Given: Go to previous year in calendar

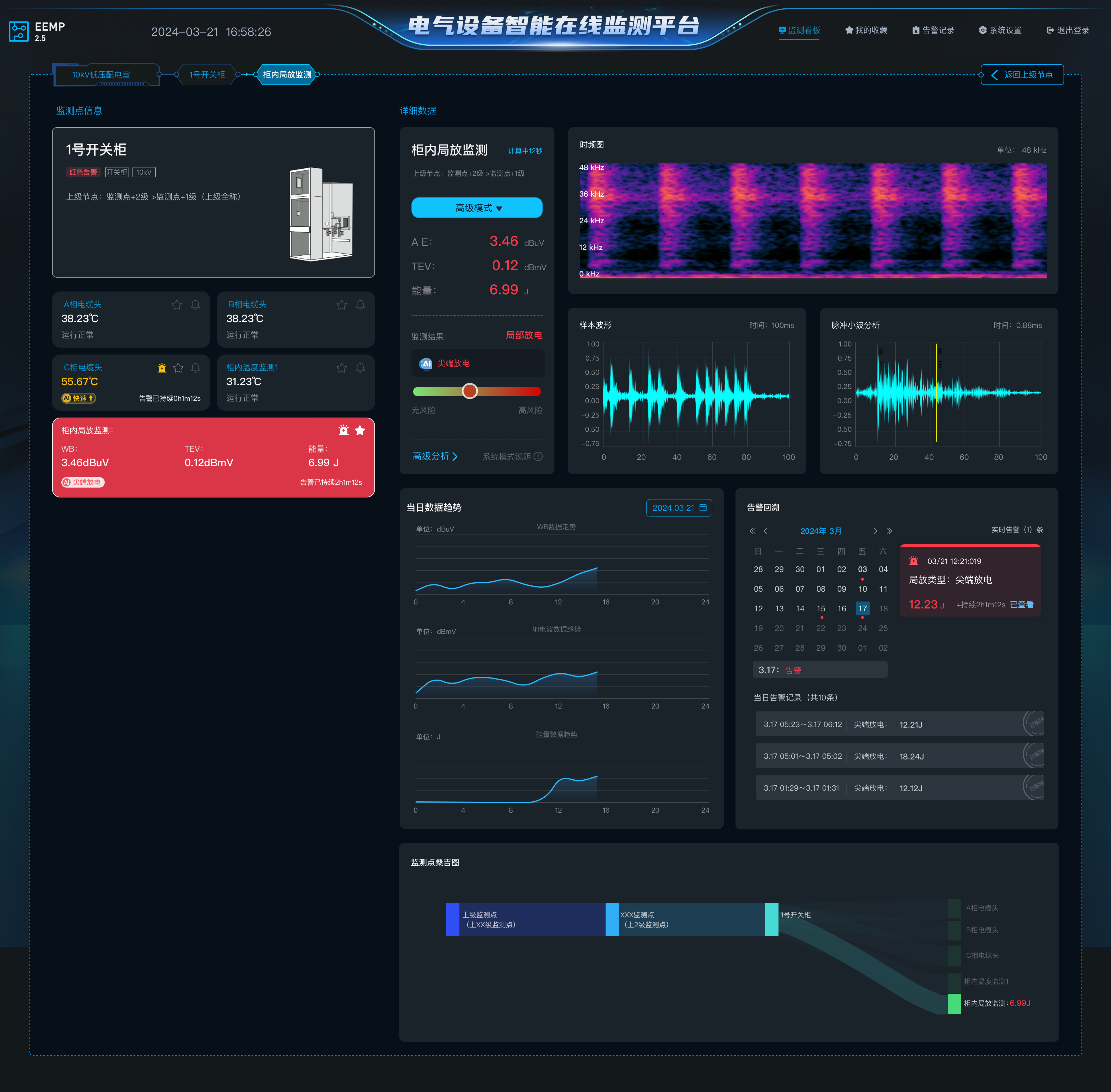Looking at the screenshot, I should 752,531.
